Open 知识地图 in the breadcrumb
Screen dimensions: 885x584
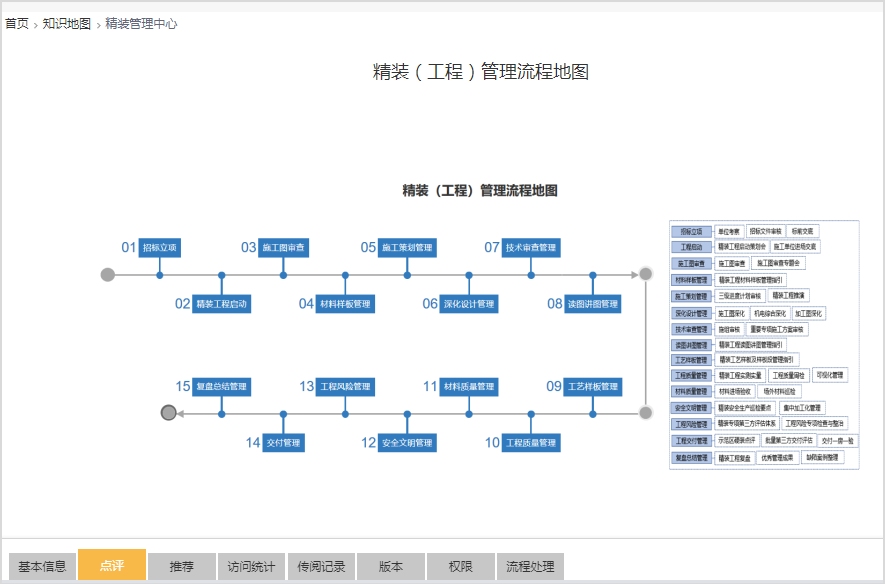pos(66,23)
